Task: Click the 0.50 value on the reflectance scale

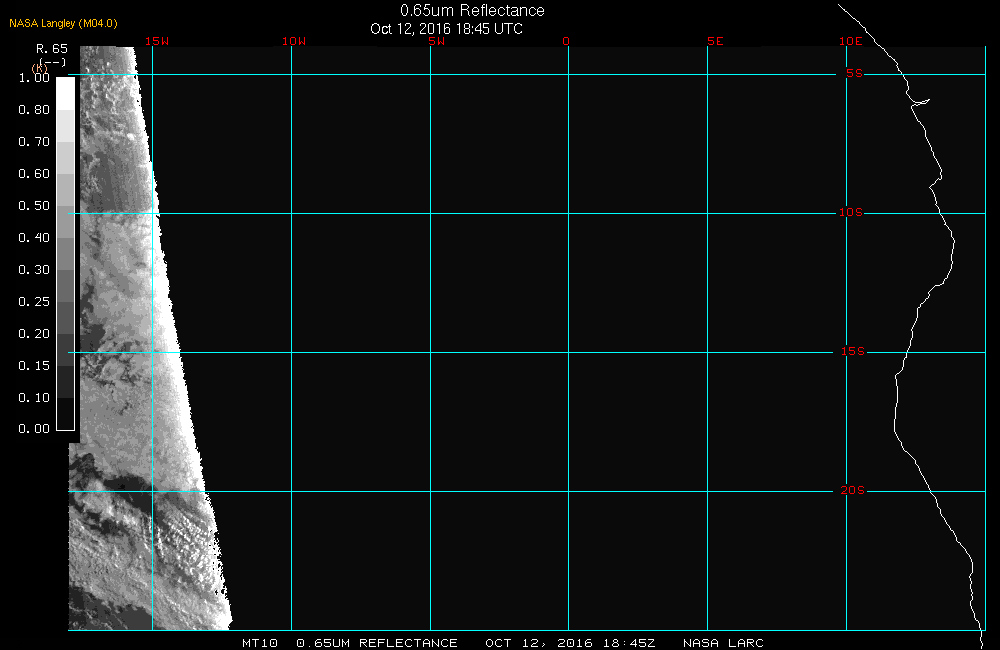Action: click(34, 206)
